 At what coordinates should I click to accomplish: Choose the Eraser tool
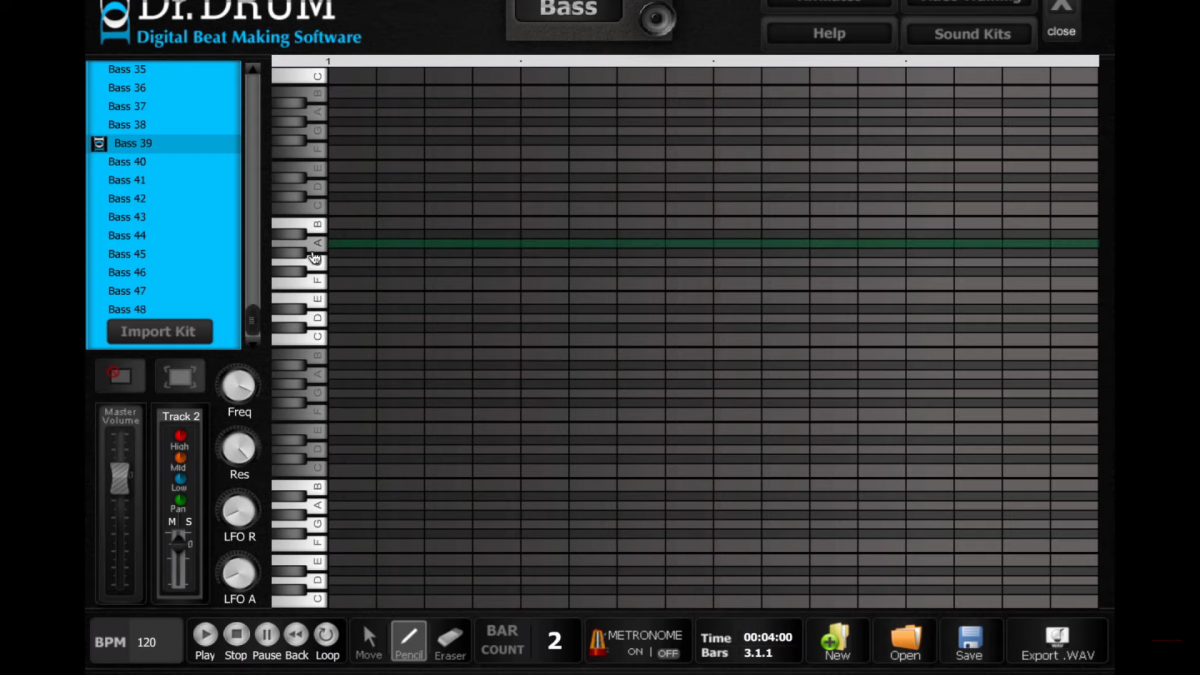[450, 641]
